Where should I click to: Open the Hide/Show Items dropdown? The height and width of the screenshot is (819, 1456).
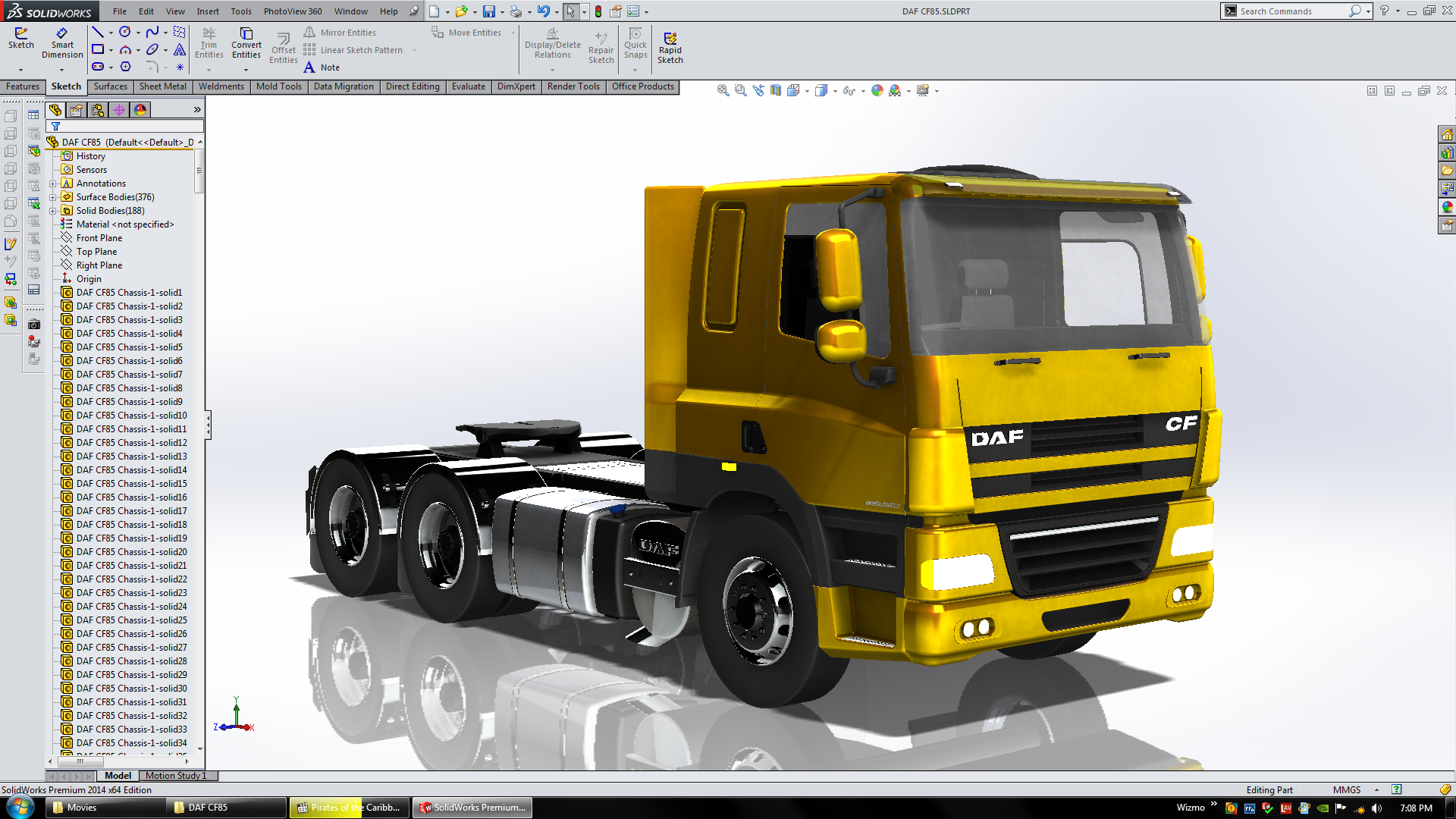click(x=863, y=91)
